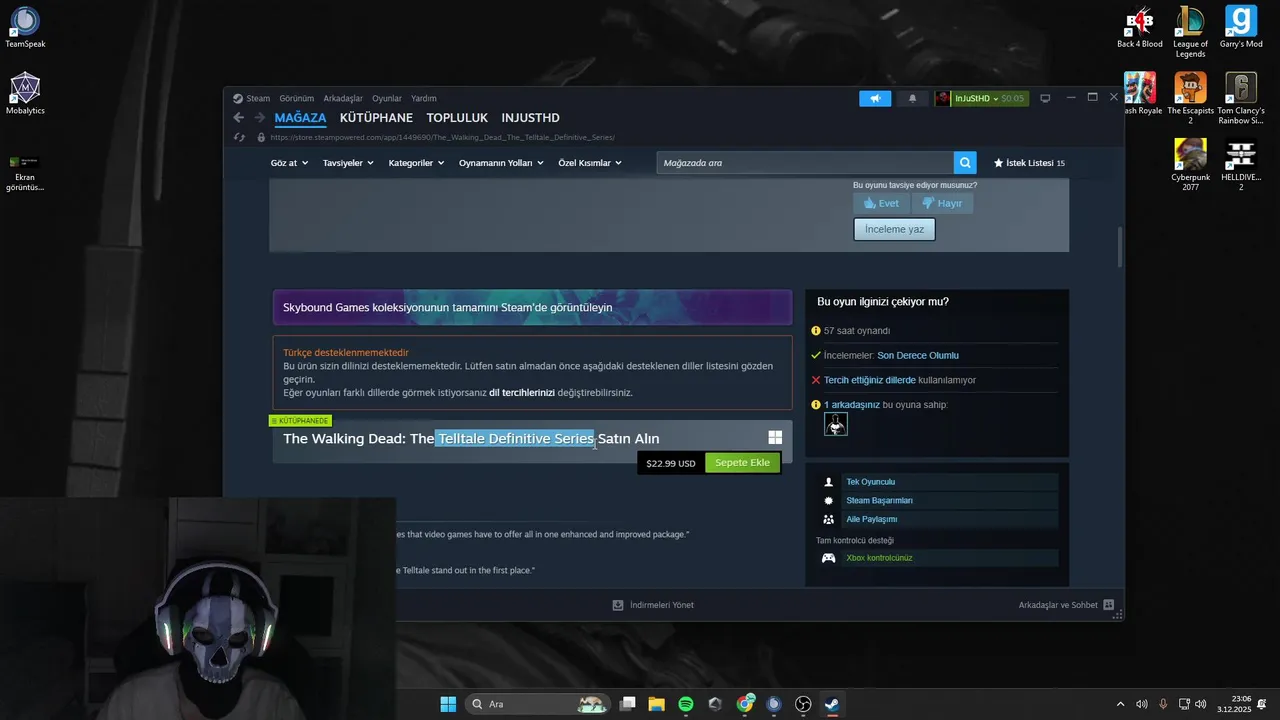Expand the Göz at dropdown
This screenshot has height=720, width=1280.
289,163
